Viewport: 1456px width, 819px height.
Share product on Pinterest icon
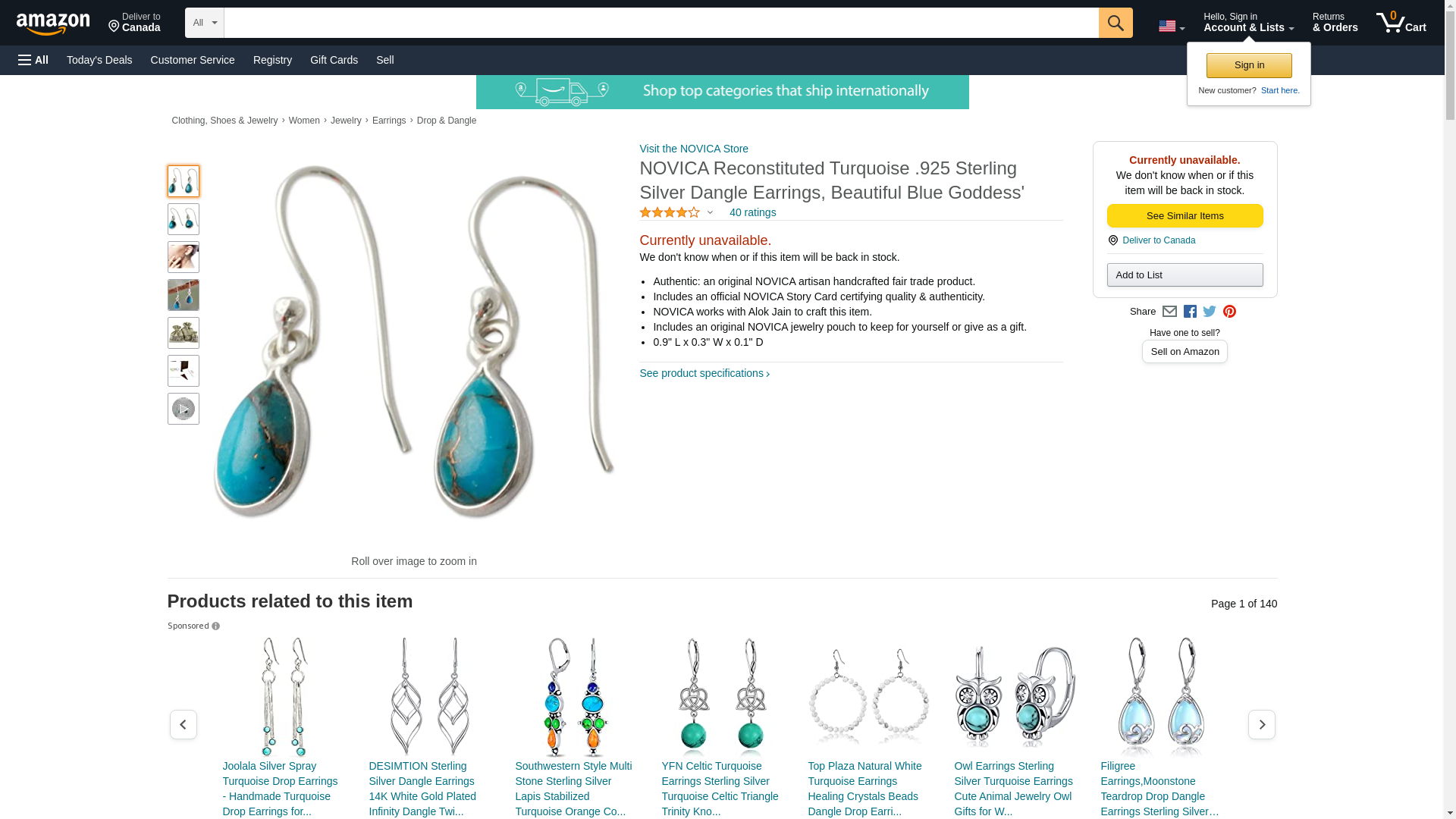1229,312
